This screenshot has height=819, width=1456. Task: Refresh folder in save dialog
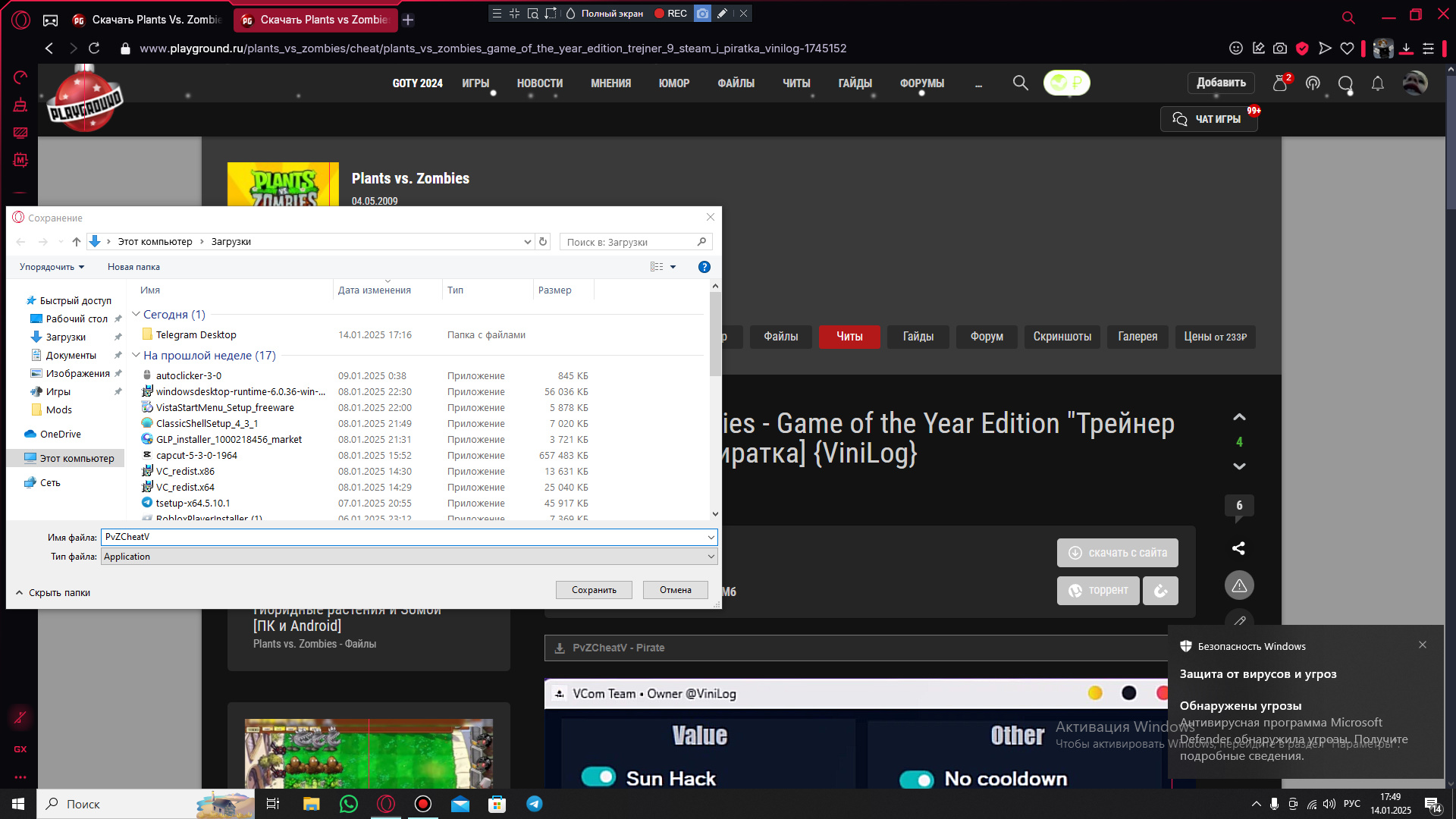543,242
